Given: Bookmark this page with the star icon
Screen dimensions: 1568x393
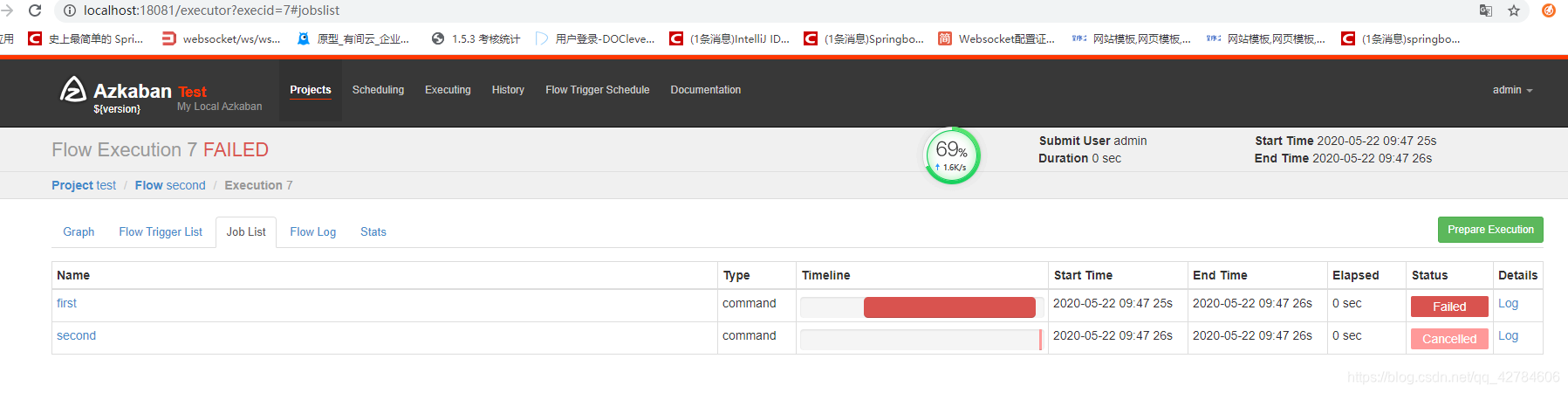Looking at the screenshot, I should coord(1514,10).
